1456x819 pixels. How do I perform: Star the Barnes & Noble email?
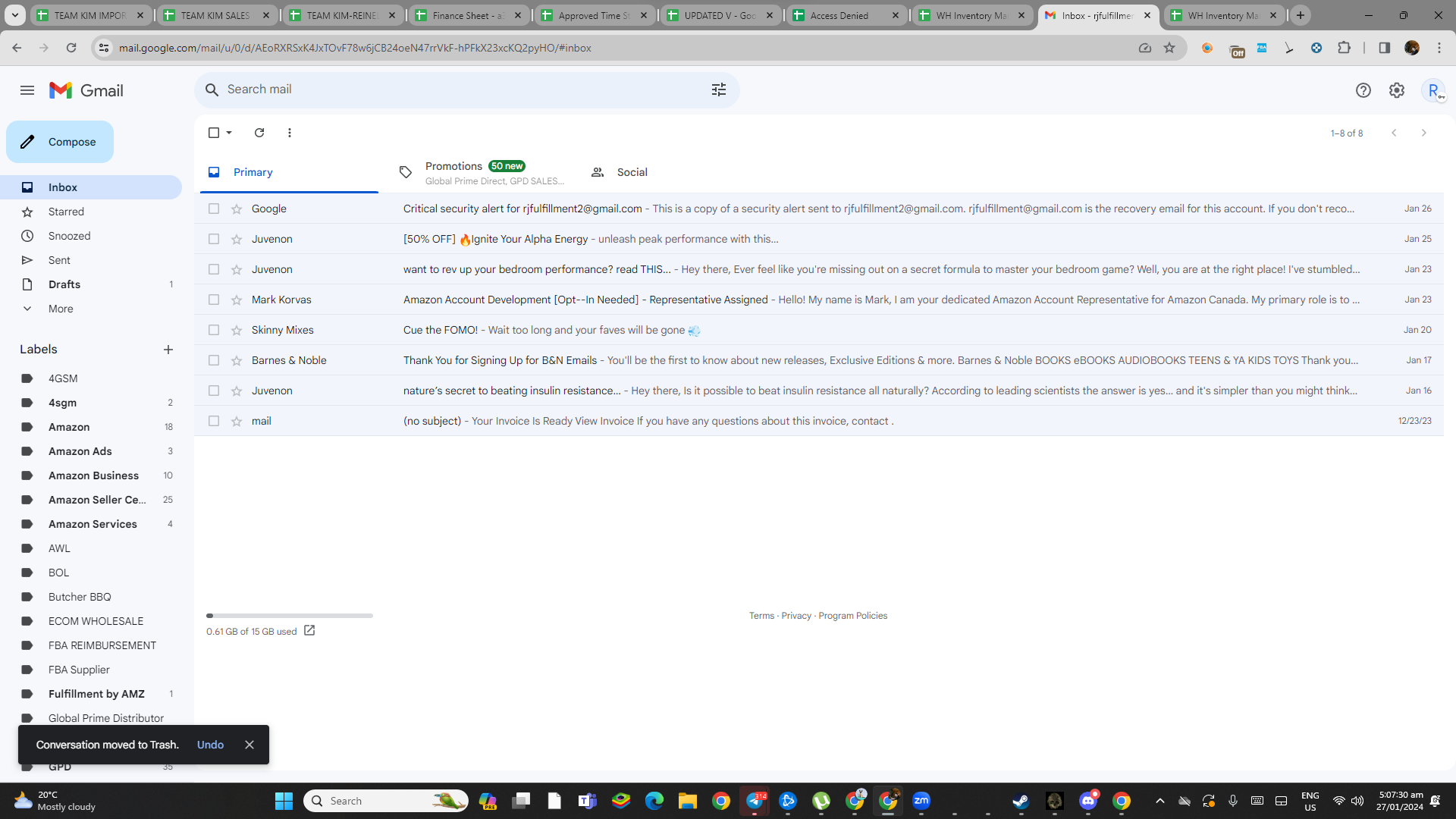point(237,360)
